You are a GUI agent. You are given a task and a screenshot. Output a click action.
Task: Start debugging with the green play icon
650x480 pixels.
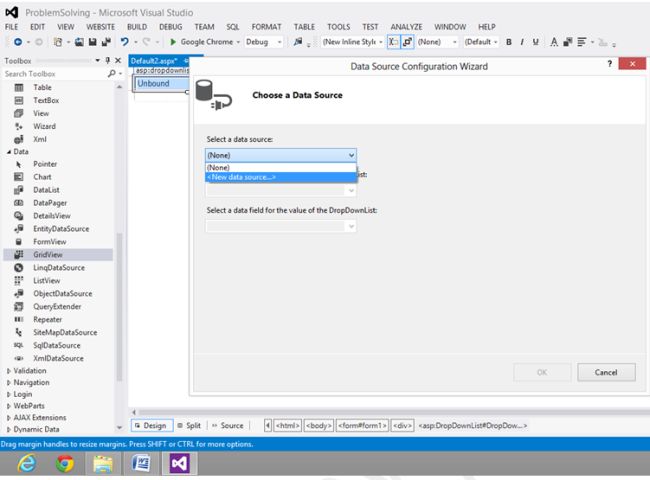pos(173,42)
